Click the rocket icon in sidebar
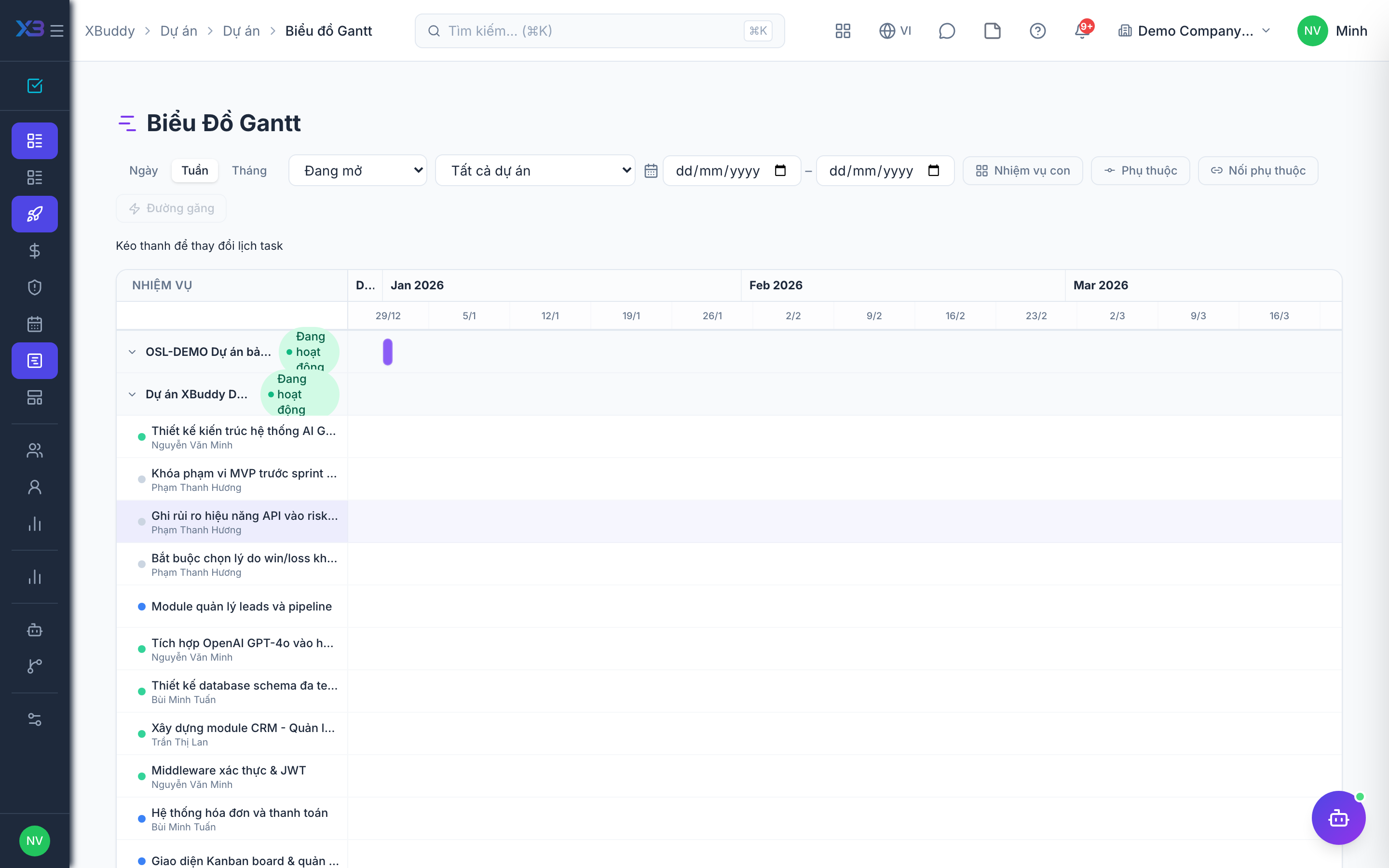1389x868 pixels. pos(34,214)
